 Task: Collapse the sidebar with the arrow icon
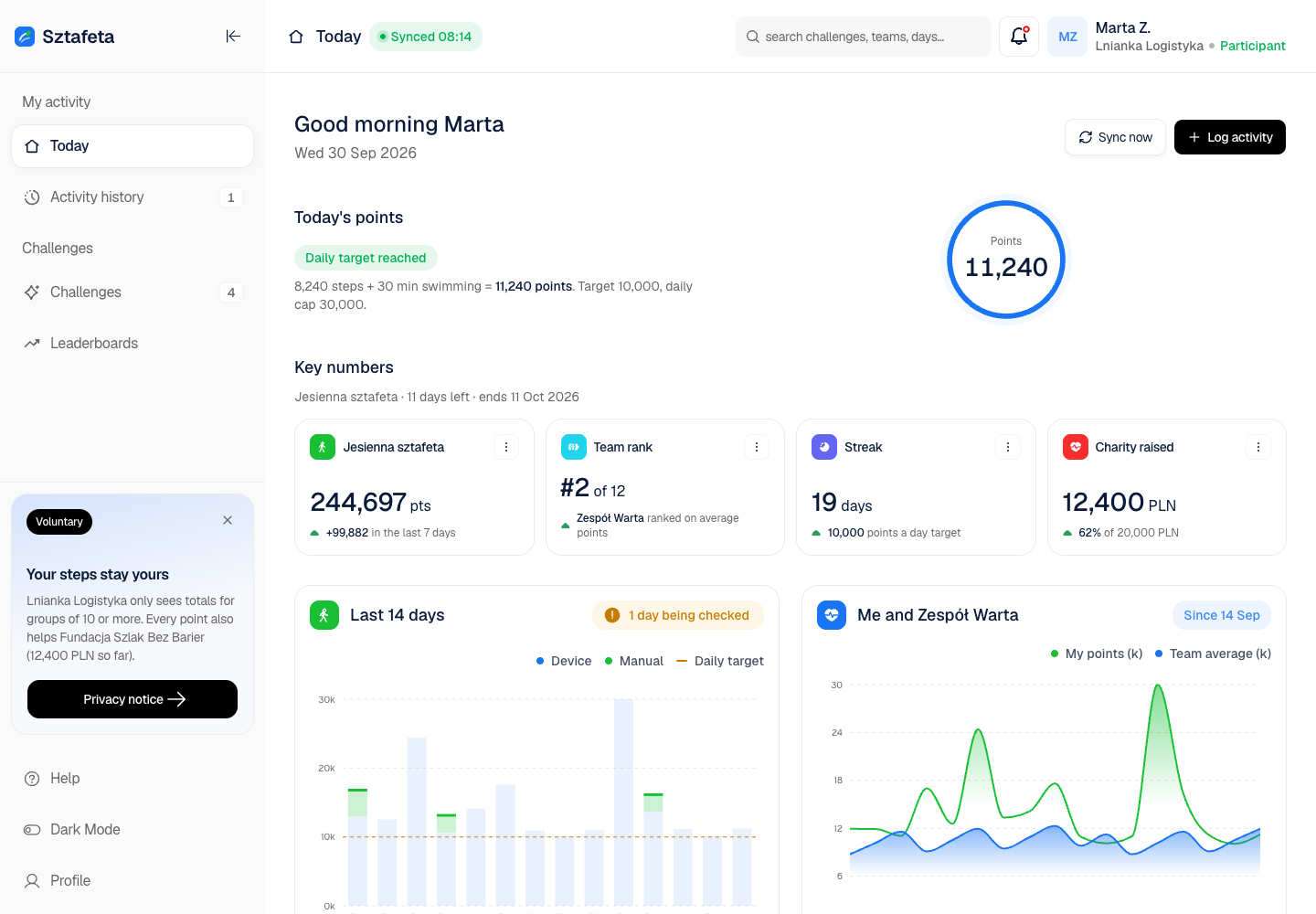tap(233, 37)
